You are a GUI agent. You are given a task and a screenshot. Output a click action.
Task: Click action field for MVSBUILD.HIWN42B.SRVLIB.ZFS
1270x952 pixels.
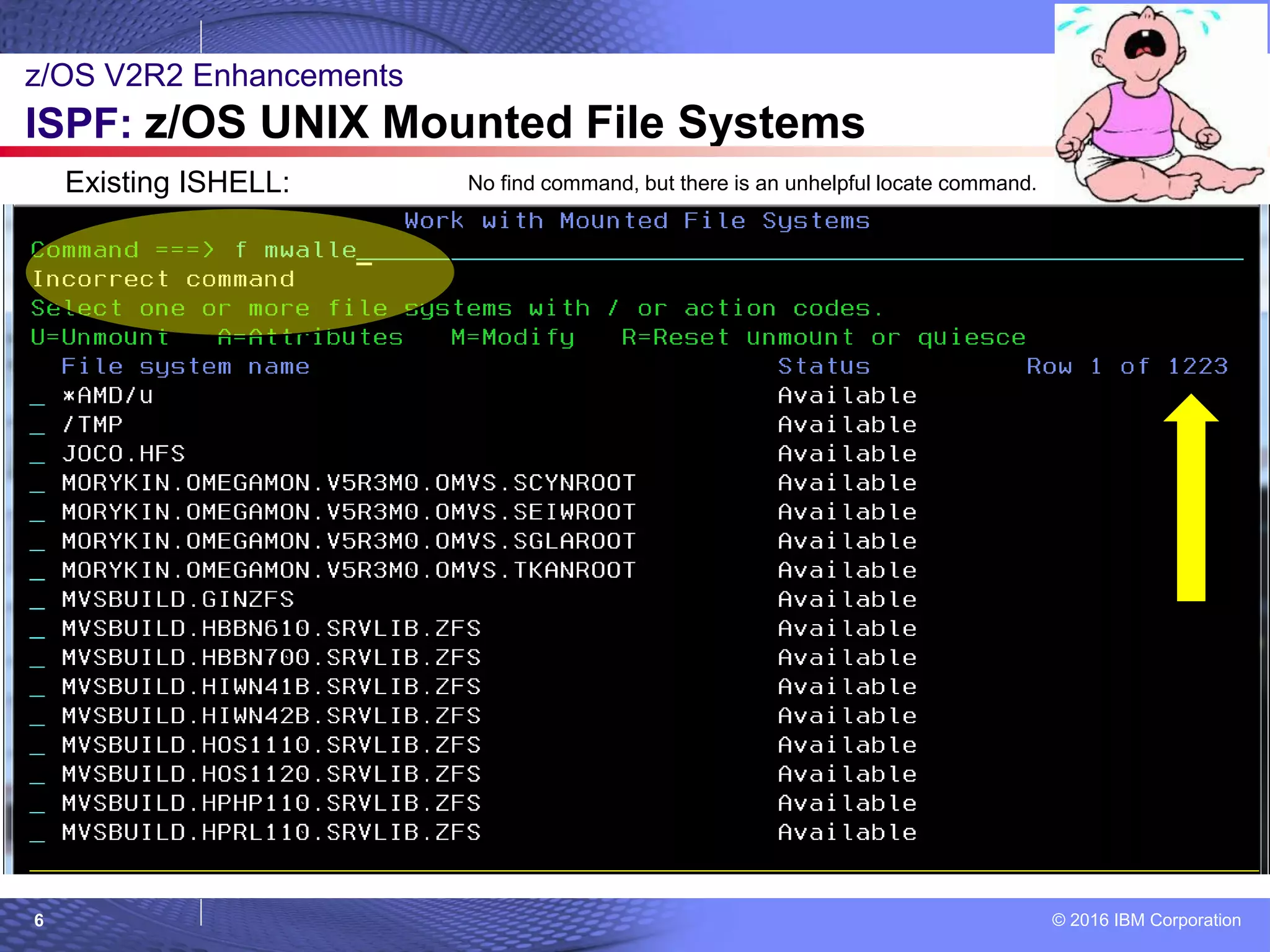[38, 717]
